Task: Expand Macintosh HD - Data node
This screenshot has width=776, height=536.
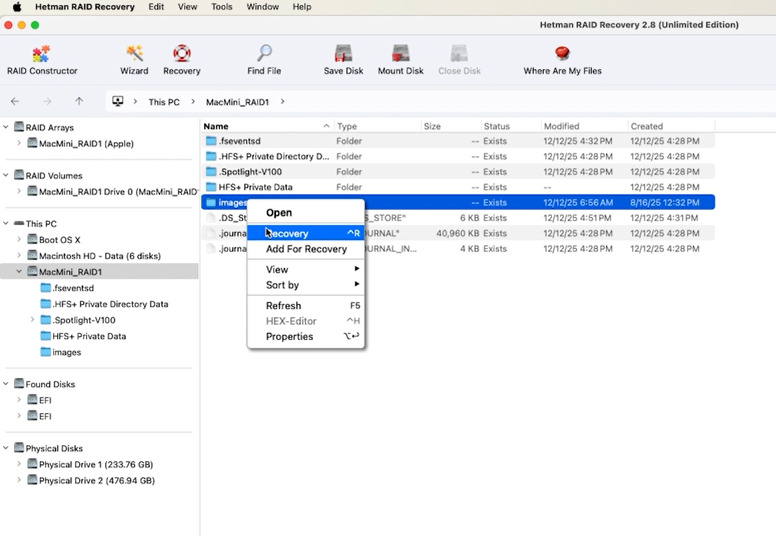Action: pos(19,255)
